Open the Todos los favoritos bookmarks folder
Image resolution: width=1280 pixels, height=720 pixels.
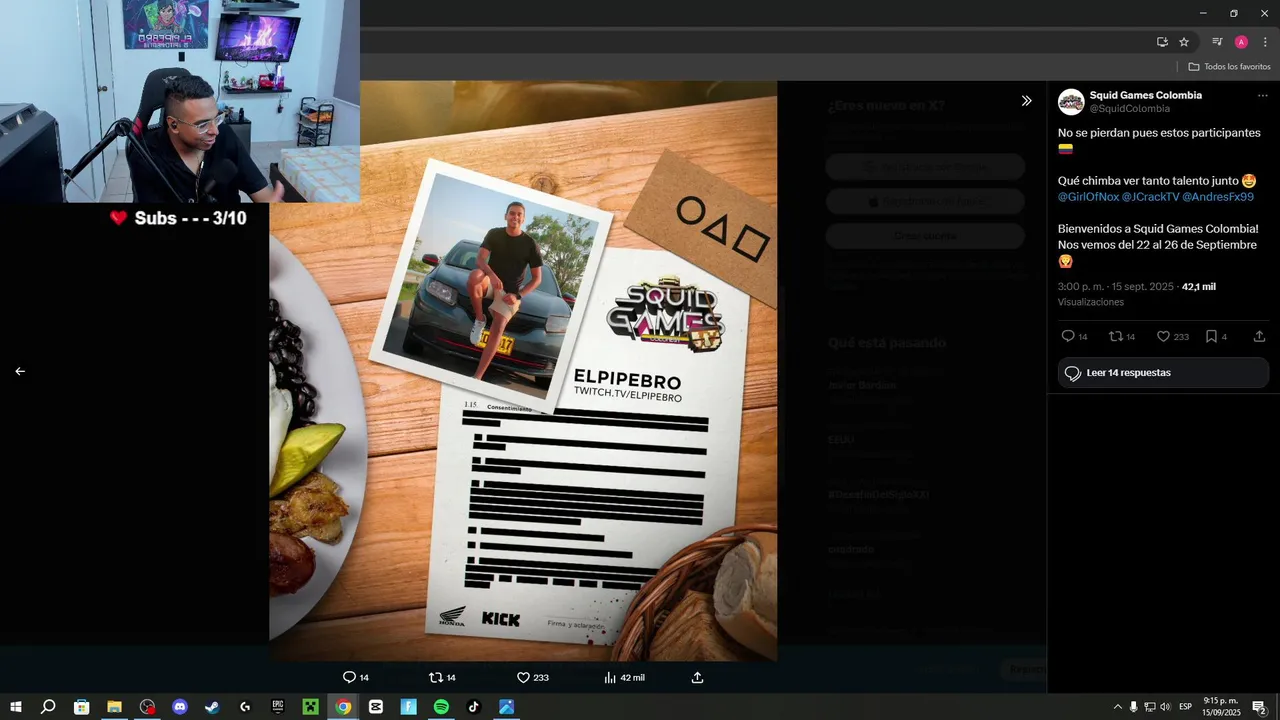(x=1229, y=66)
